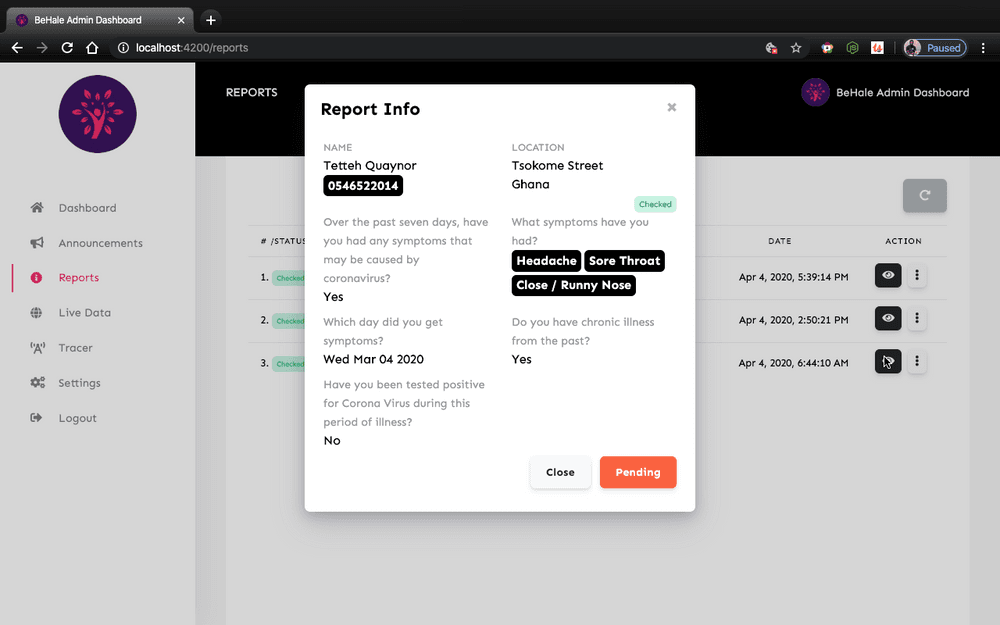Screen dimensions: 1000x625
Task: Click the phone number badge 0546522014
Action: [x=363, y=185]
